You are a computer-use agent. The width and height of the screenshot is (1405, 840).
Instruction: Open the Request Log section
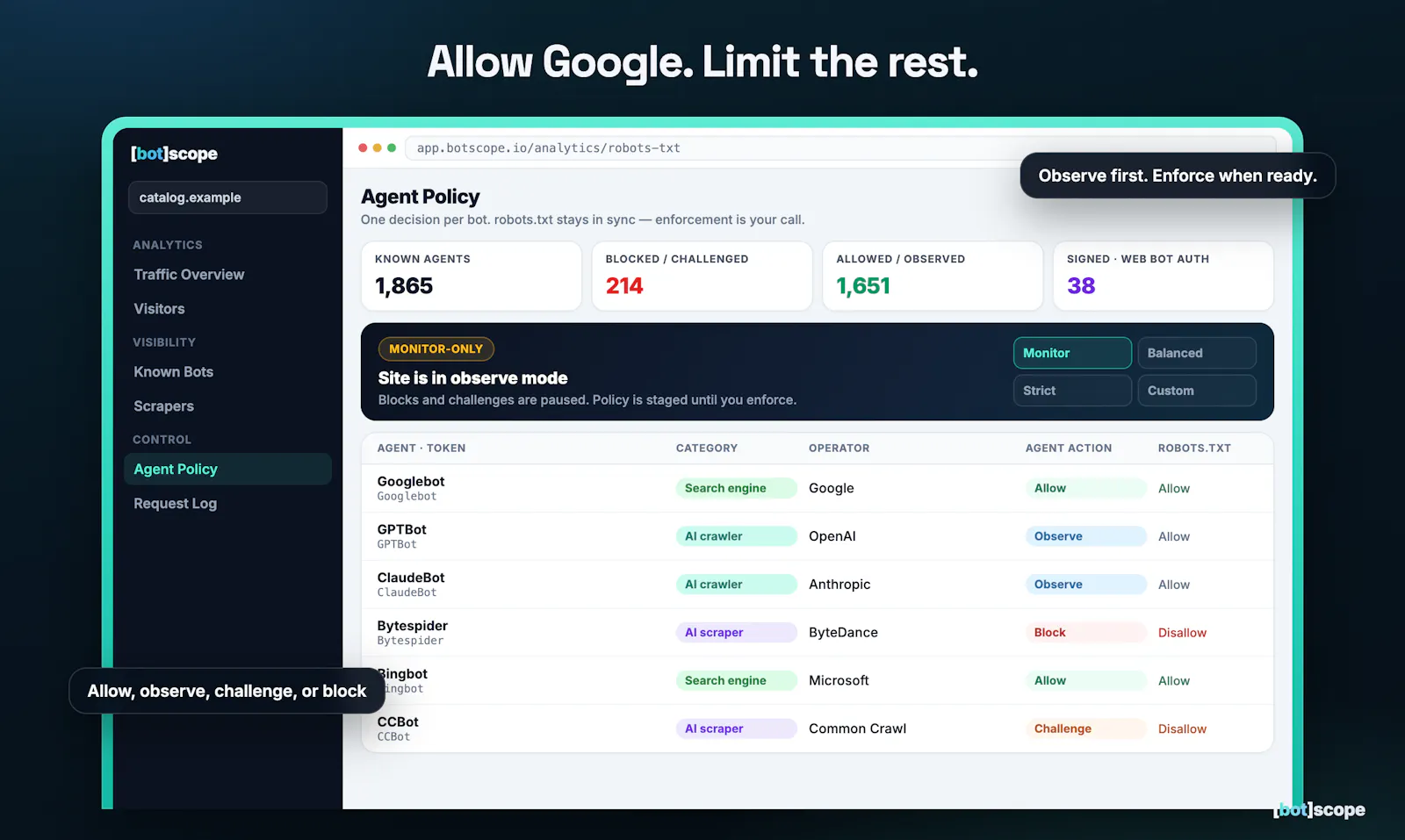(176, 504)
